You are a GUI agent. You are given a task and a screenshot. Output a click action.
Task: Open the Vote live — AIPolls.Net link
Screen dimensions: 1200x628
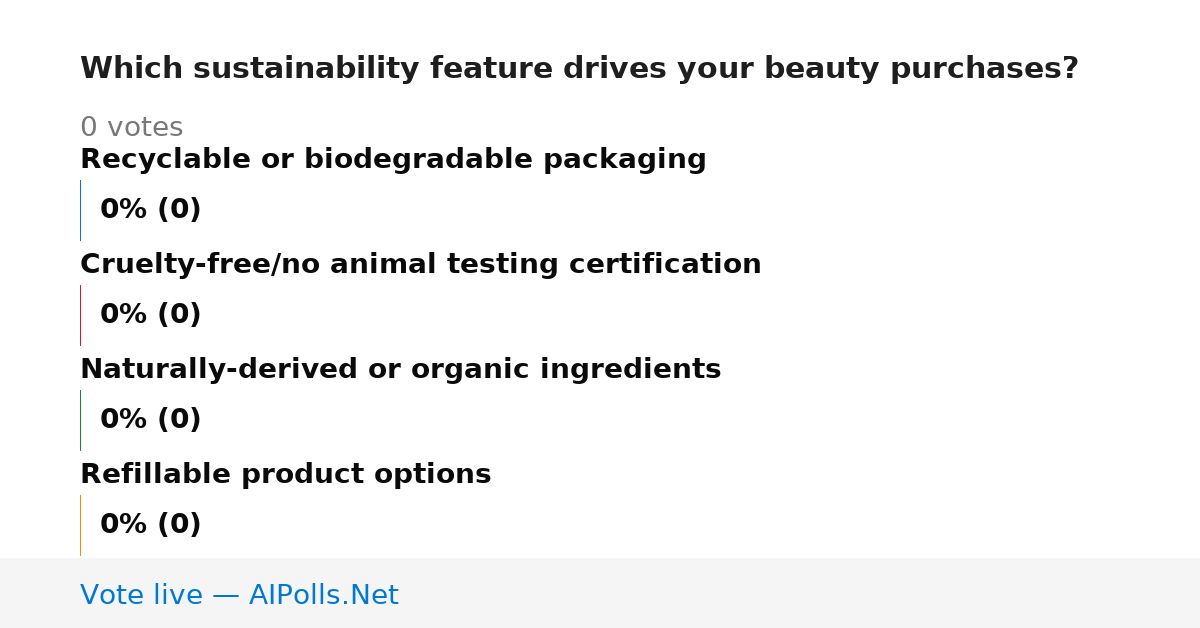pyautogui.click(x=239, y=595)
